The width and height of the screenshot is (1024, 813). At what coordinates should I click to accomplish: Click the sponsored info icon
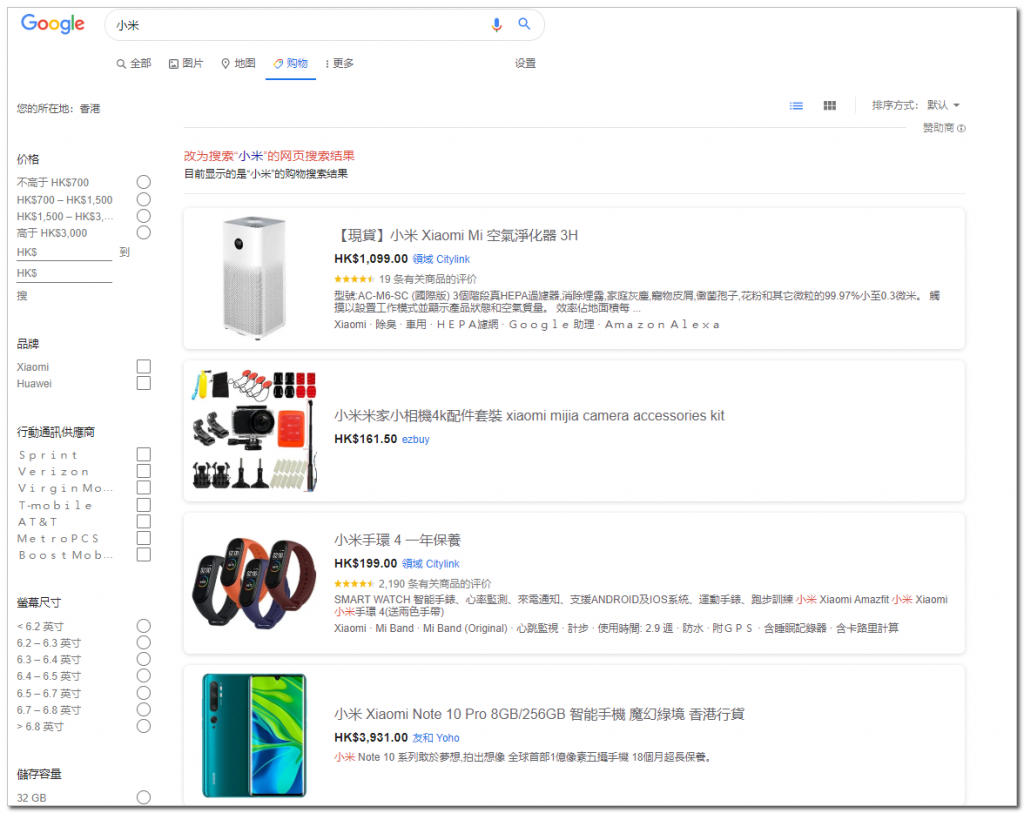click(x=961, y=128)
